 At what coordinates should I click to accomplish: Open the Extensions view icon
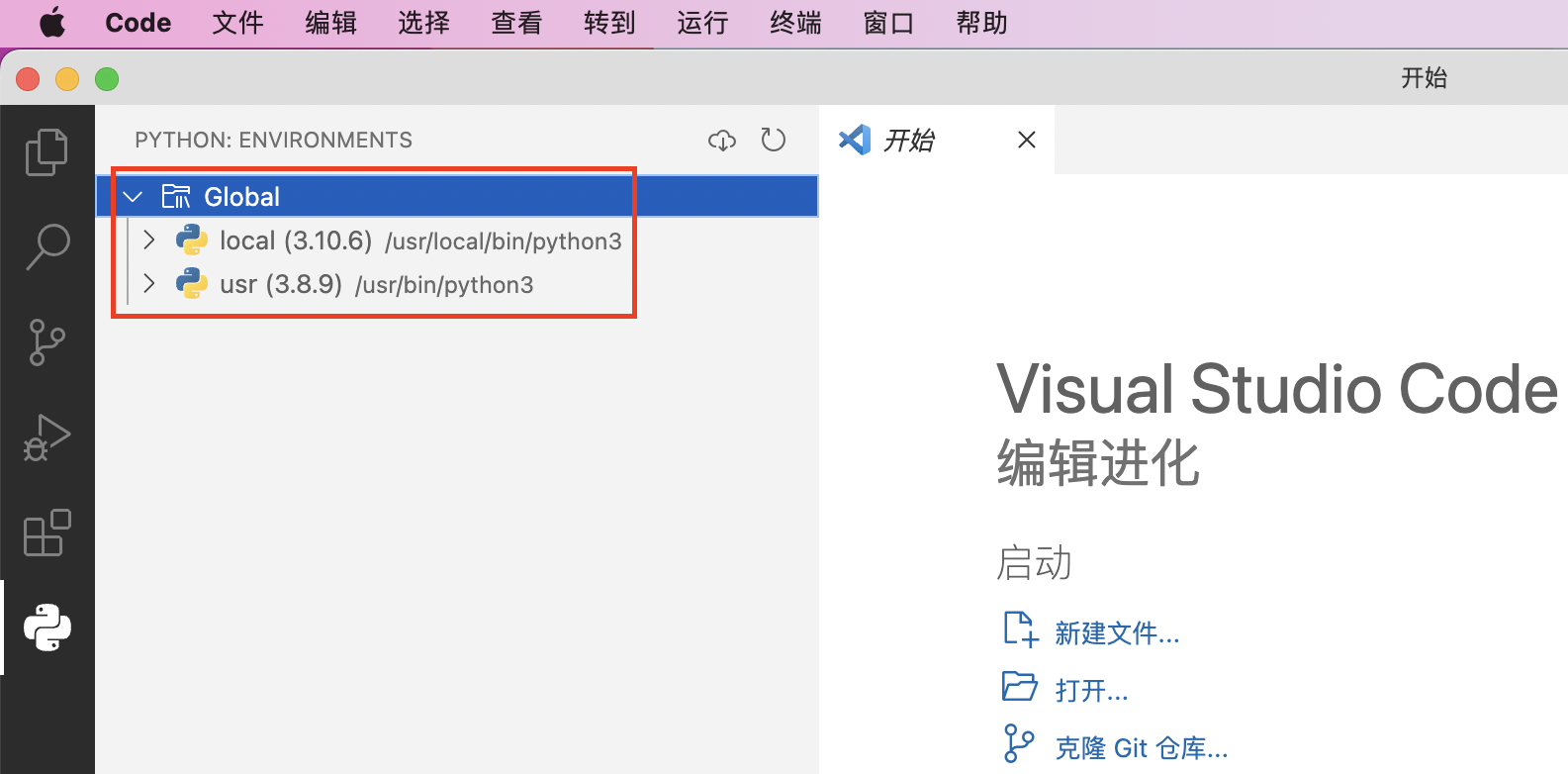46,532
